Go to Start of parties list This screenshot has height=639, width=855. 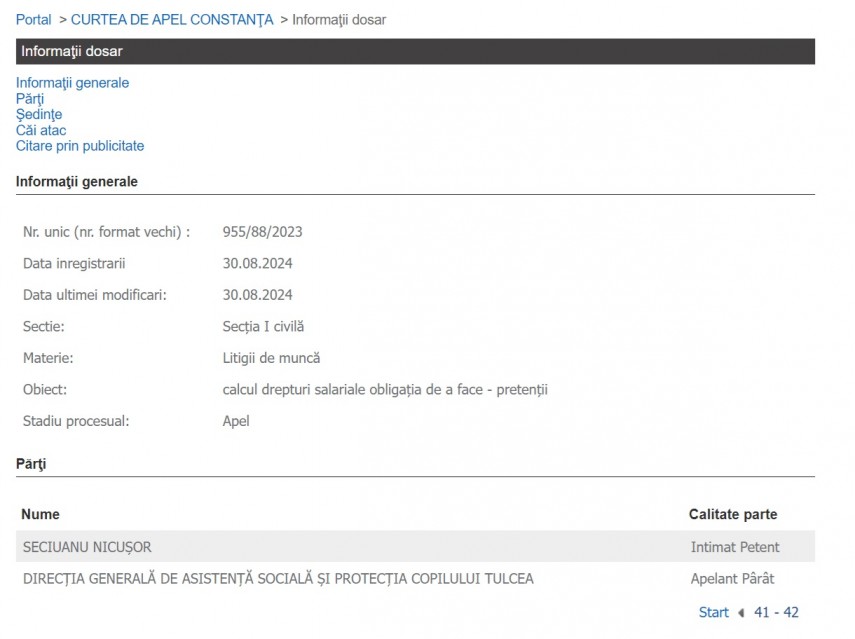pyautogui.click(x=713, y=612)
